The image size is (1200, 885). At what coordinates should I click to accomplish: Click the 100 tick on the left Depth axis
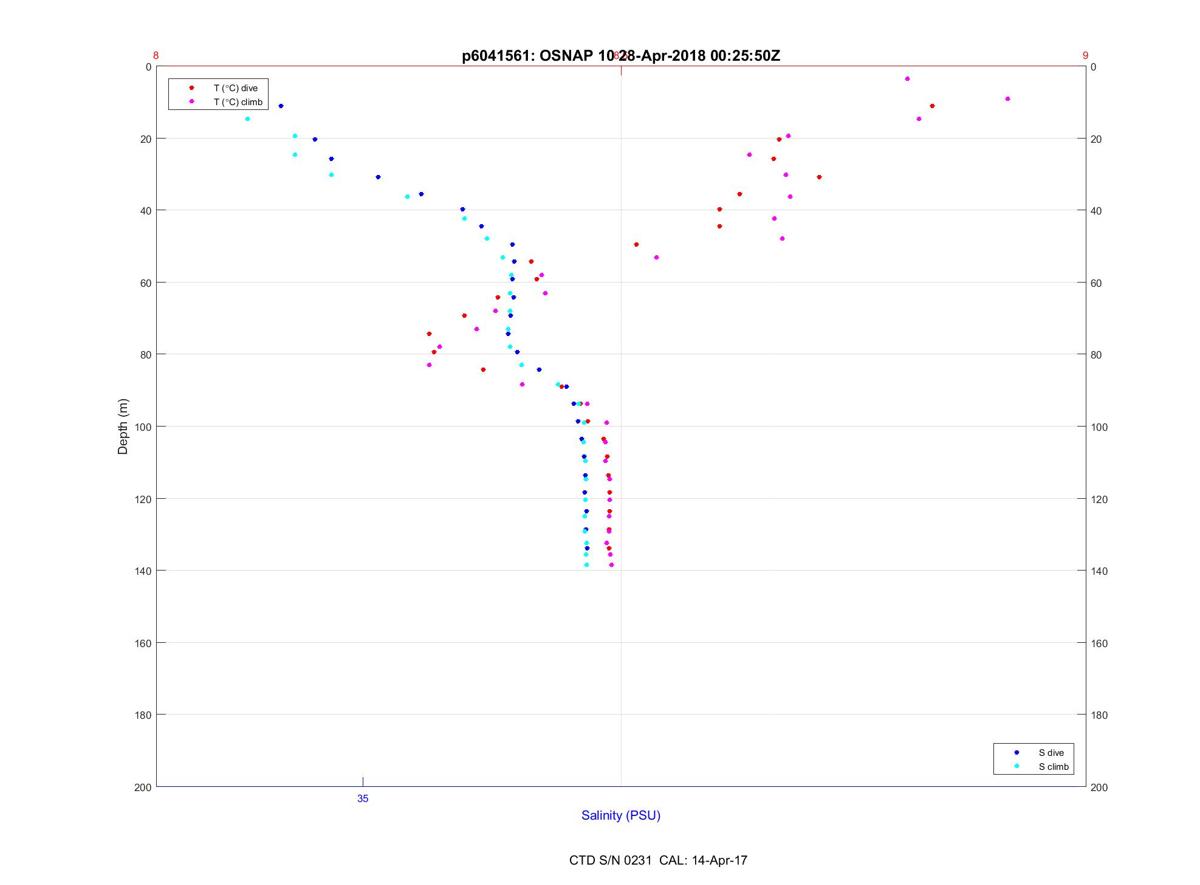[142, 427]
